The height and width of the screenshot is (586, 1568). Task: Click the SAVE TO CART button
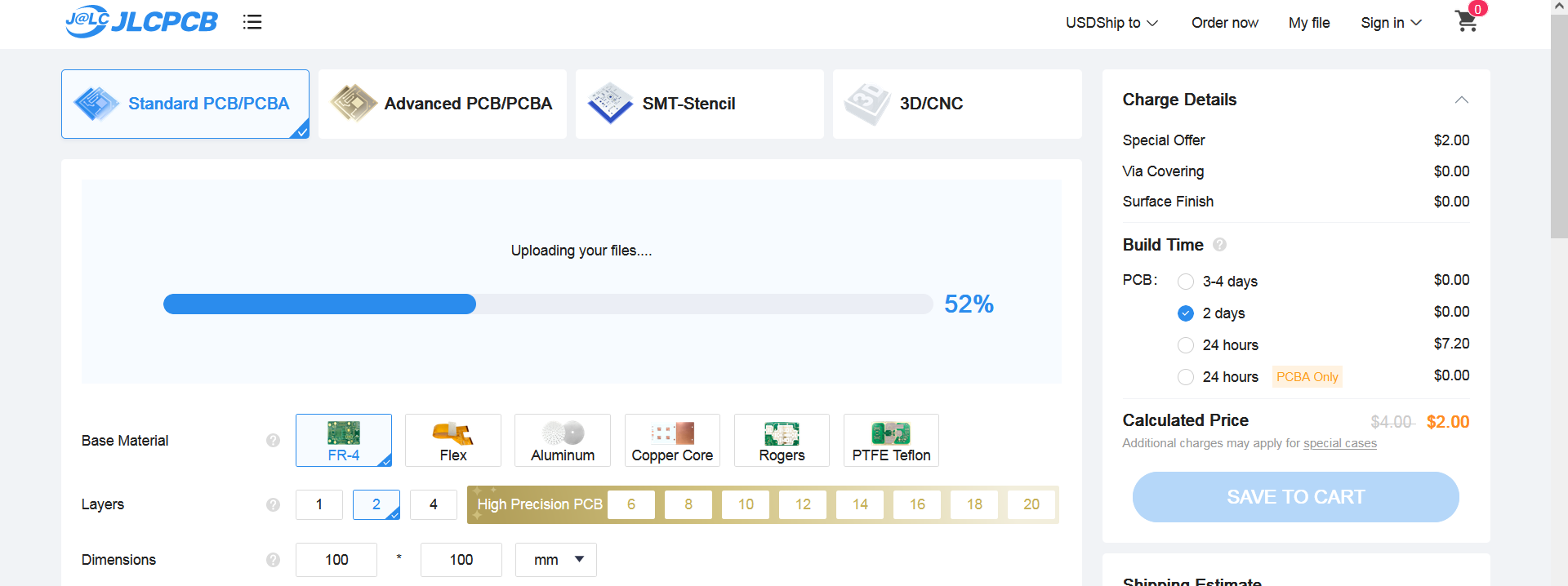(1295, 497)
